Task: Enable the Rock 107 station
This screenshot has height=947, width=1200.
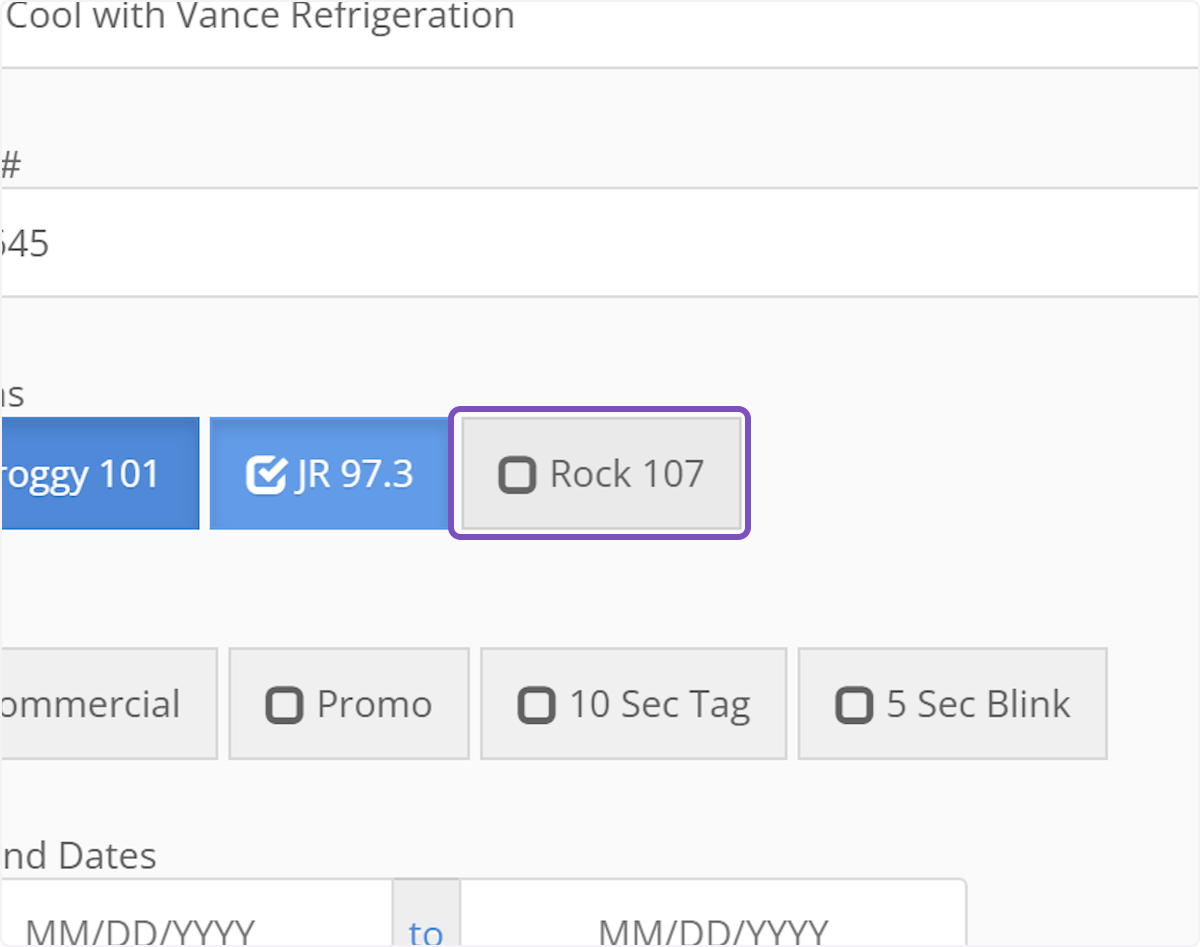Action: 601,473
